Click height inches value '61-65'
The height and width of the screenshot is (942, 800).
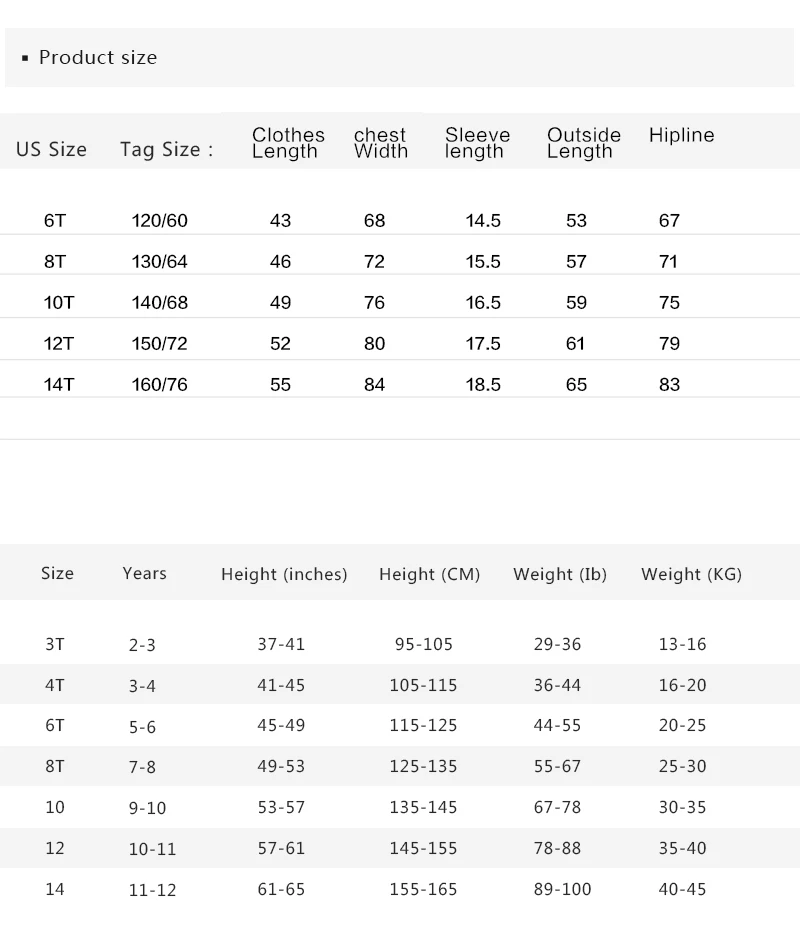click(281, 889)
